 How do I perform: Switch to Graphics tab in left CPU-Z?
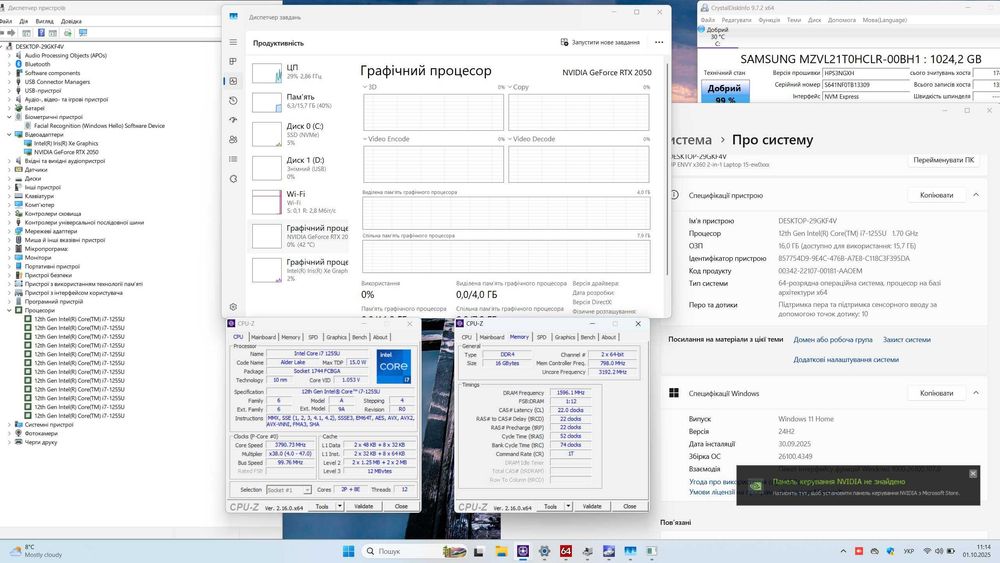tap(336, 337)
